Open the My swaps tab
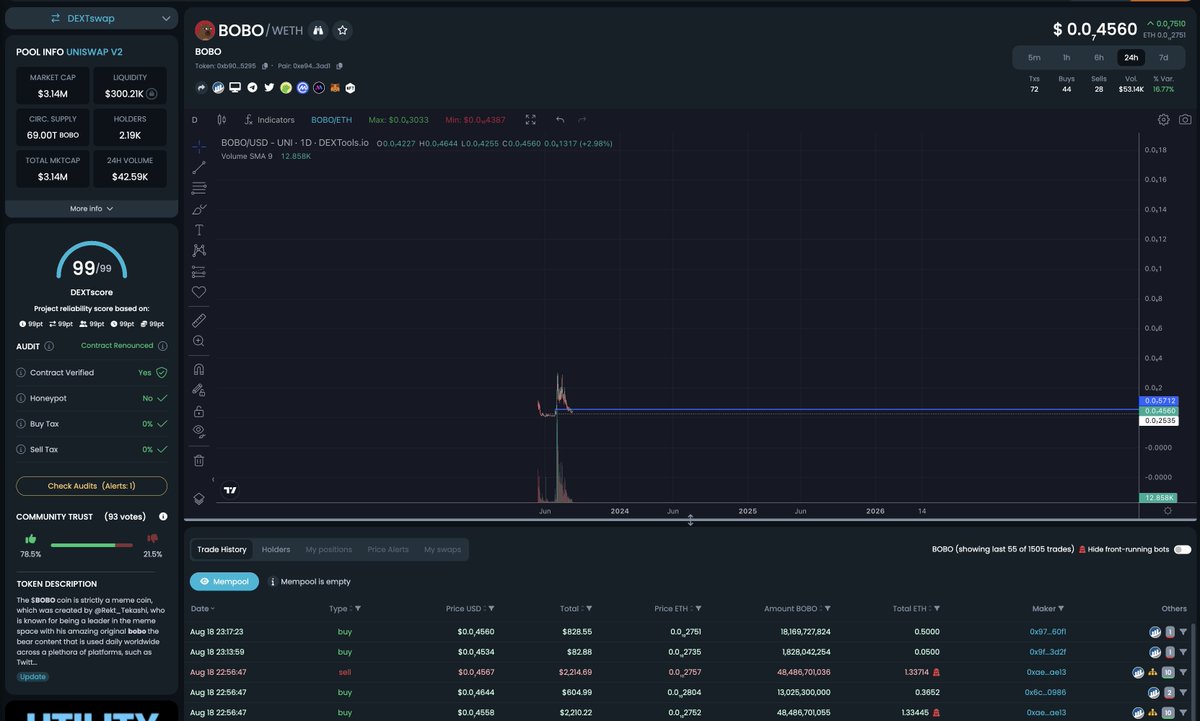Viewport: 1200px width, 721px height. tap(443, 549)
